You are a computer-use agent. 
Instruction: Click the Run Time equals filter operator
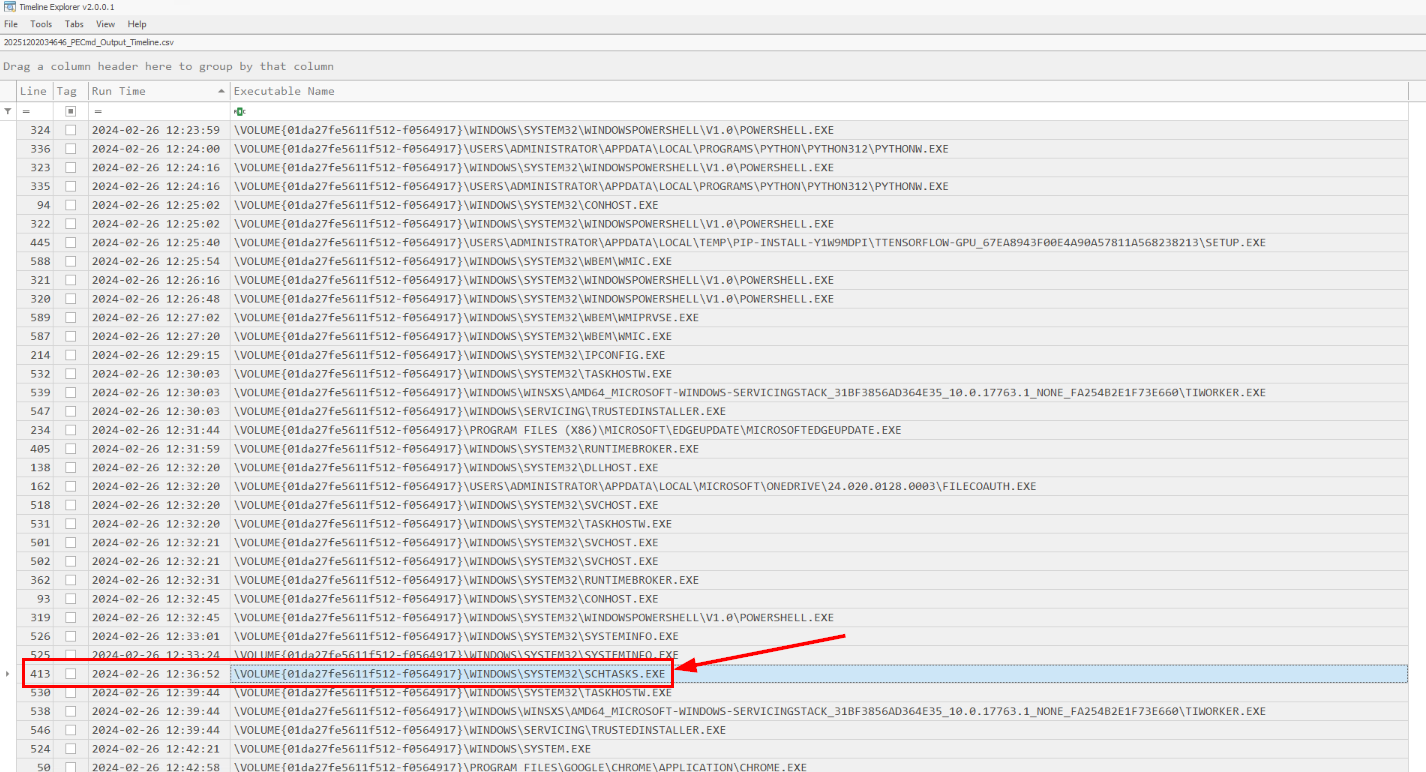tap(97, 111)
